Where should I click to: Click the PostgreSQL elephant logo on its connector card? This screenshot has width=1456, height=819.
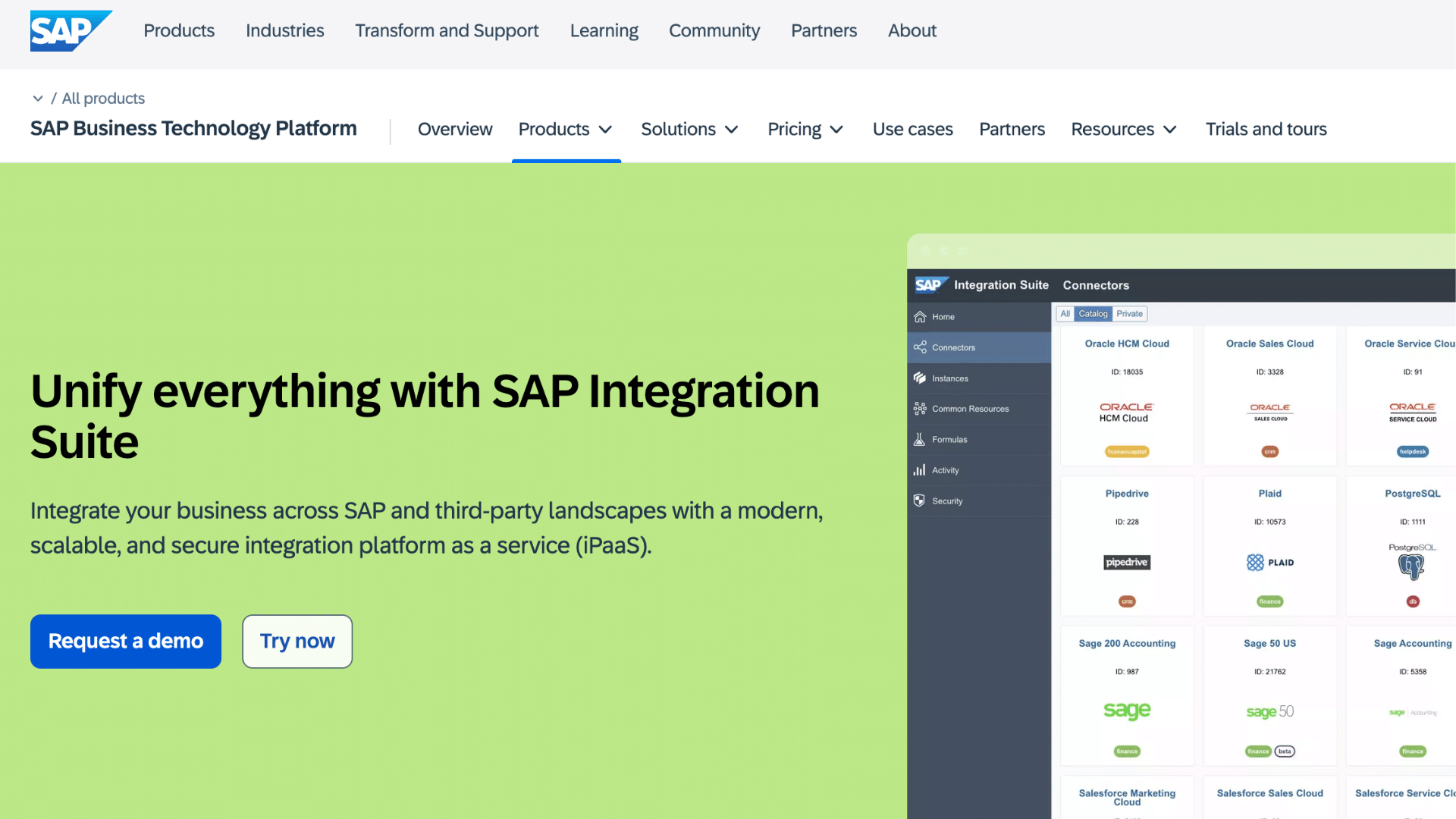(1412, 565)
